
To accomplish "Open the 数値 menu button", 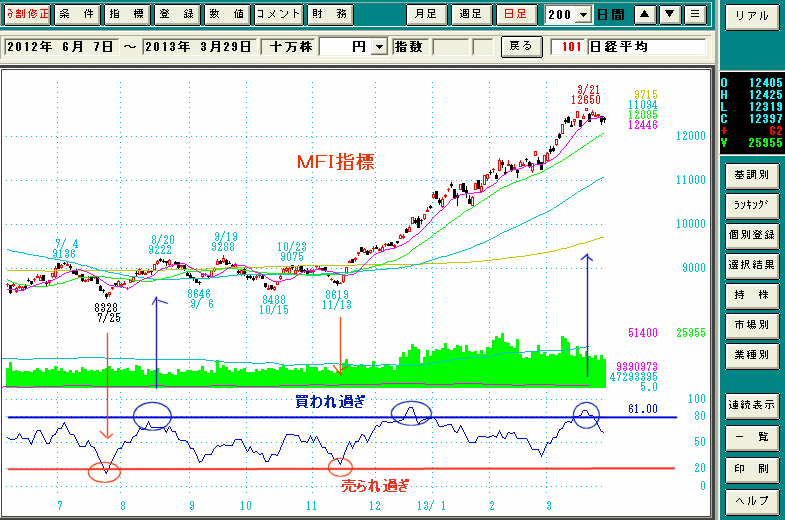I will [227, 14].
